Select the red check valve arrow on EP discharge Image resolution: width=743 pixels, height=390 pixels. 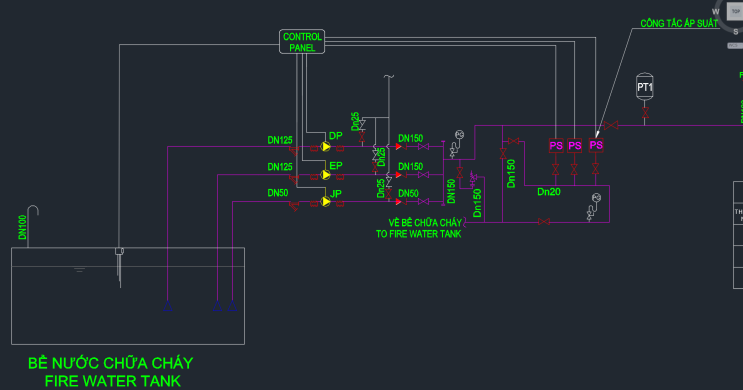pyautogui.click(x=399, y=175)
